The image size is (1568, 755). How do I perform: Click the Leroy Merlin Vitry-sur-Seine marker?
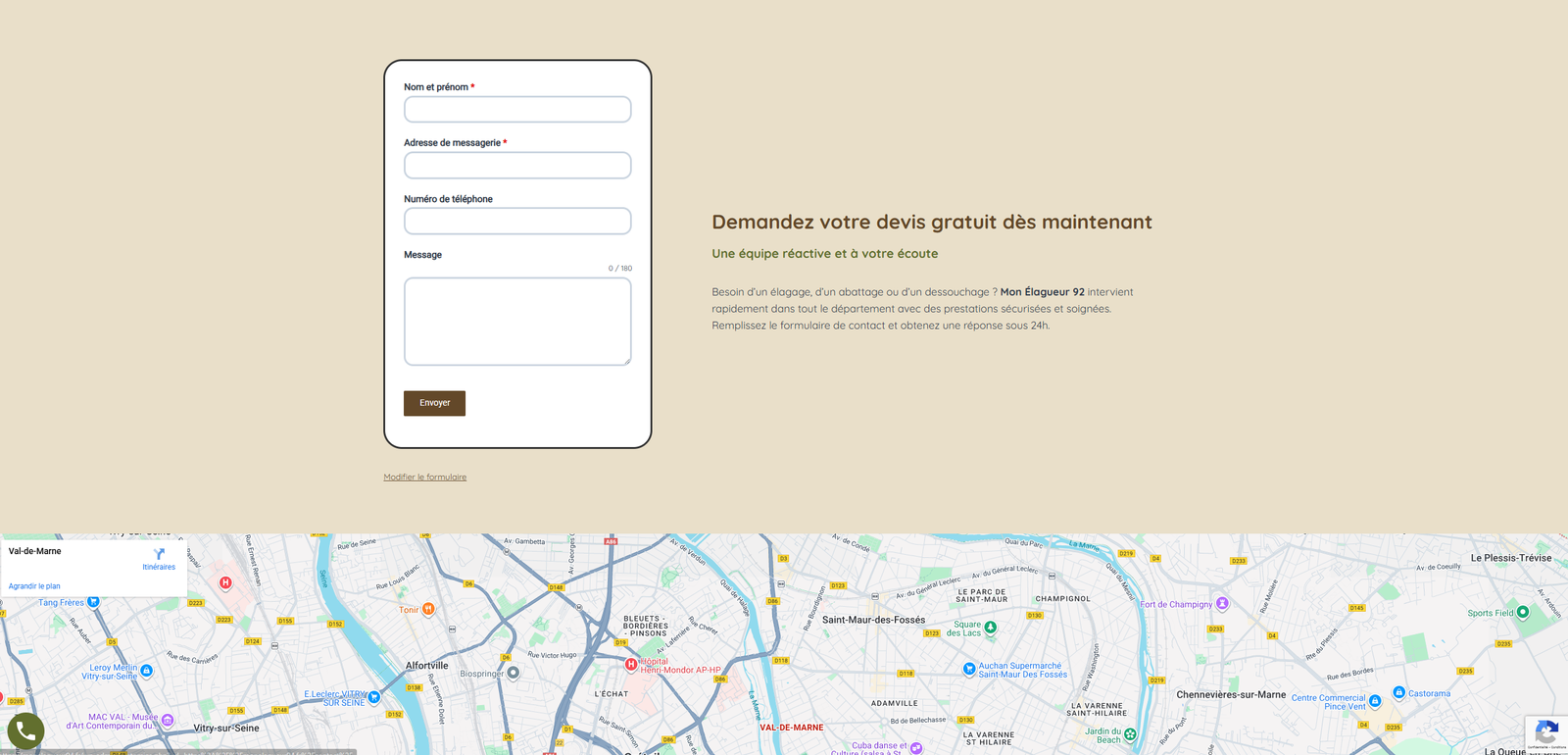pyautogui.click(x=146, y=671)
